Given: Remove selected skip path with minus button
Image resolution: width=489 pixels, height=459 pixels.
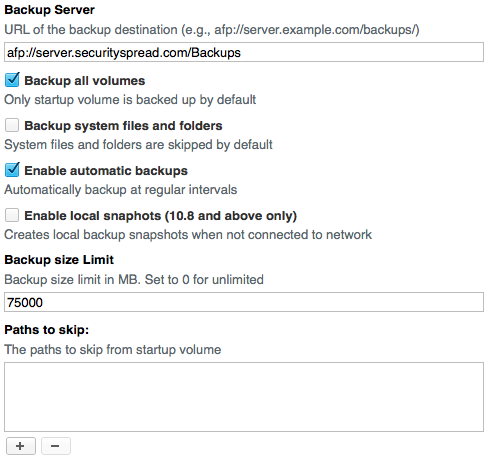Looking at the screenshot, I should pyautogui.click(x=56, y=446).
